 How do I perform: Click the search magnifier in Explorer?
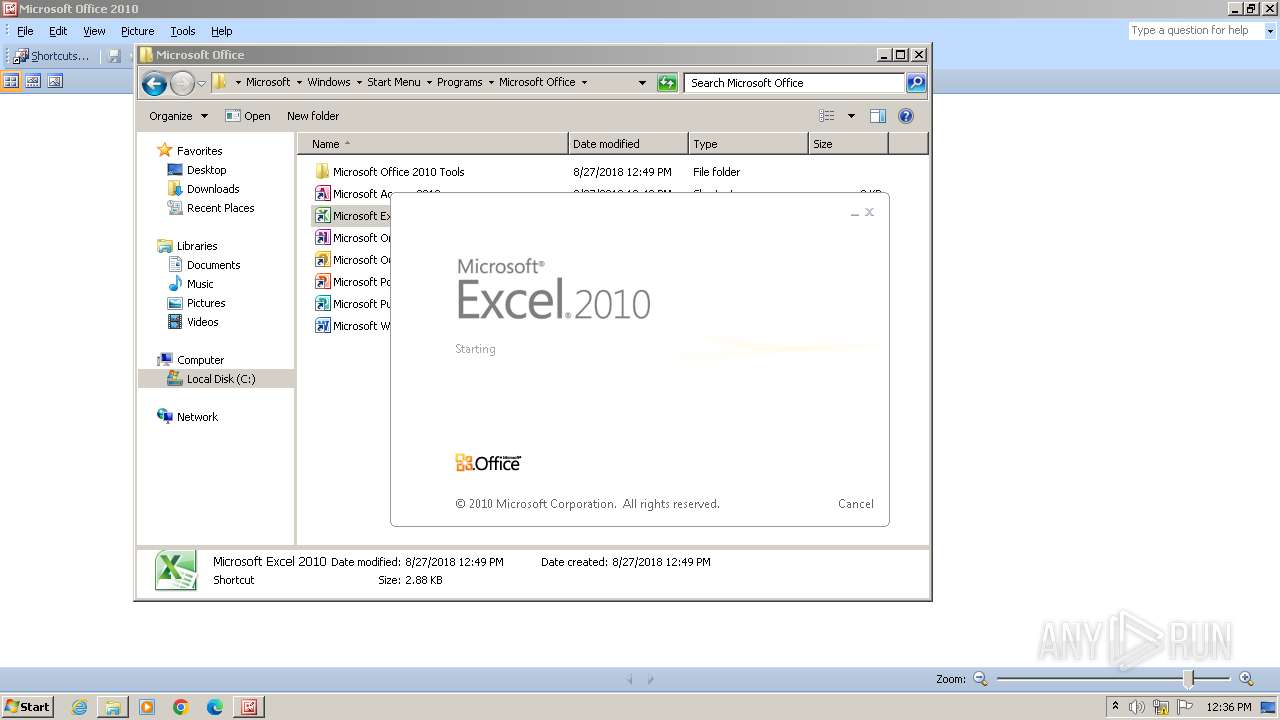tap(916, 83)
